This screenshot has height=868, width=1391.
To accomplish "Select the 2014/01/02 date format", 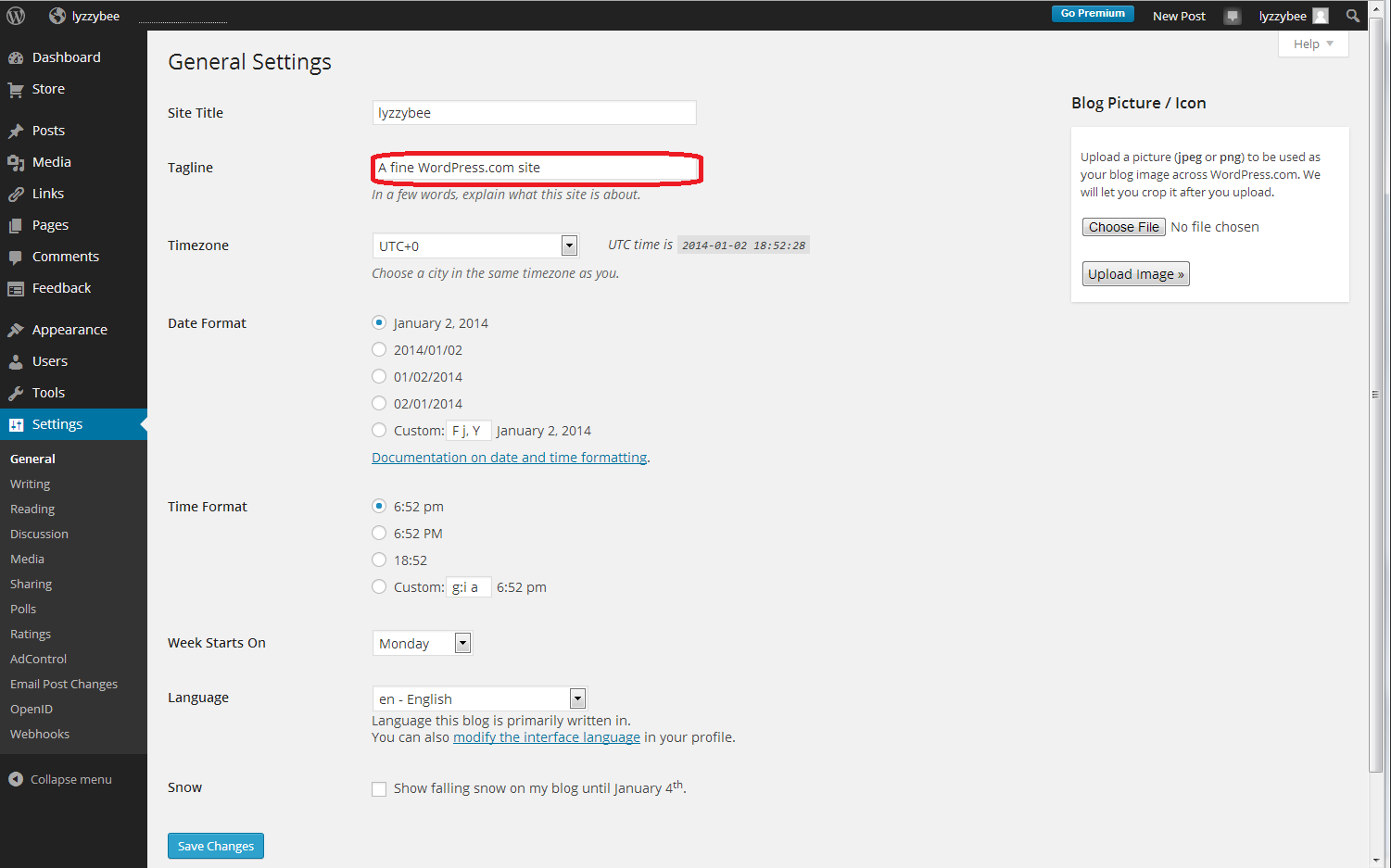I will [x=379, y=349].
